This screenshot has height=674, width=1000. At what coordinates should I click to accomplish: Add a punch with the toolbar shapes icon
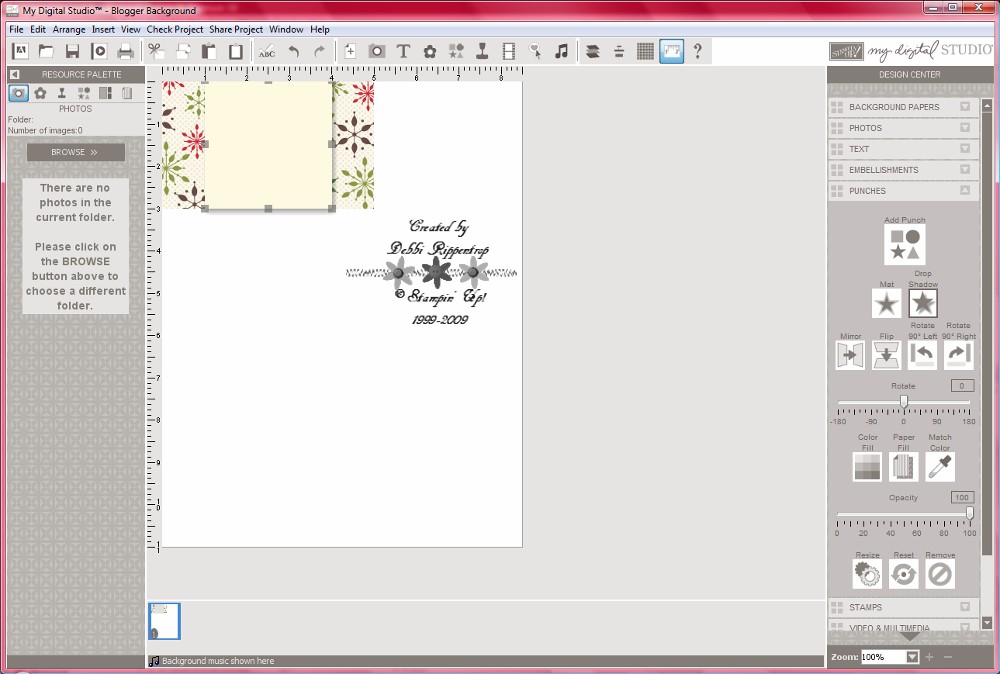click(456, 51)
